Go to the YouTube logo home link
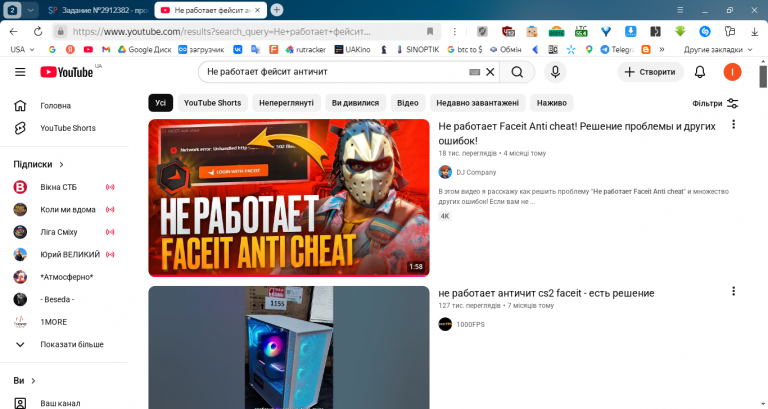This screenshot has height=409, width=768. (x=67, y=72)
